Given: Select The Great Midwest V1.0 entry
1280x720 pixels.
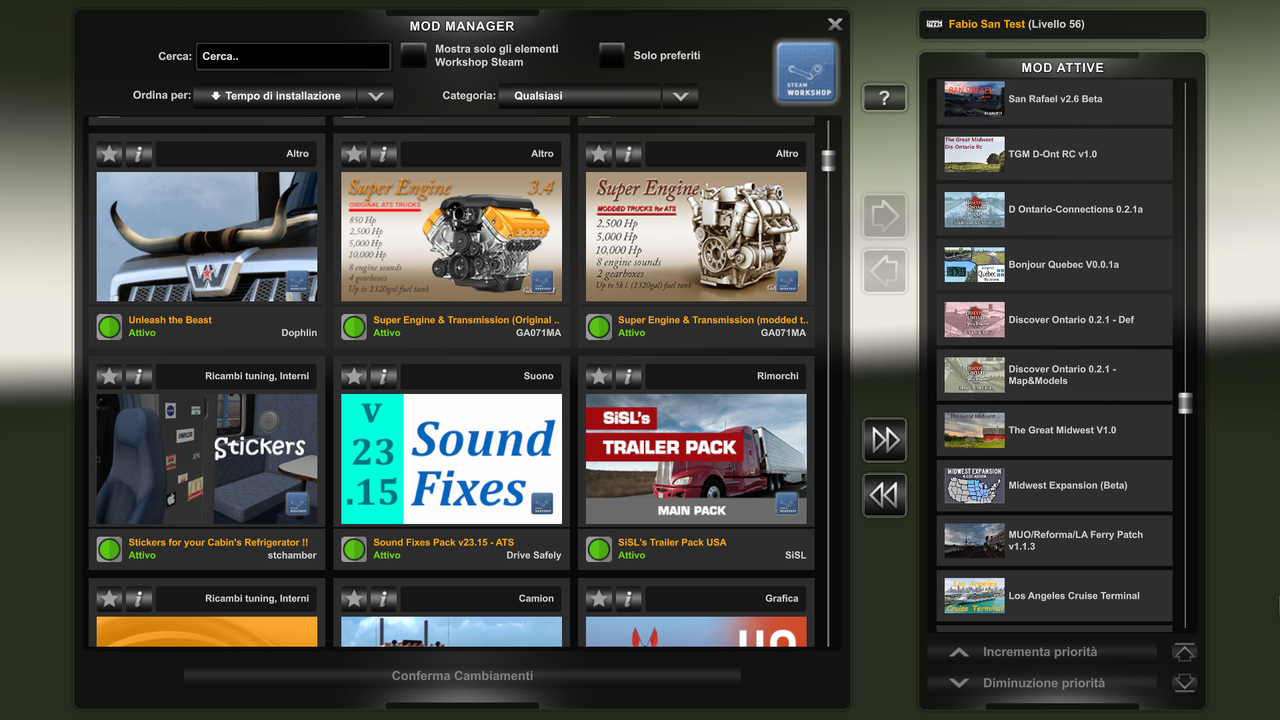Looking at the screenshot, I should coord(1055,430).
